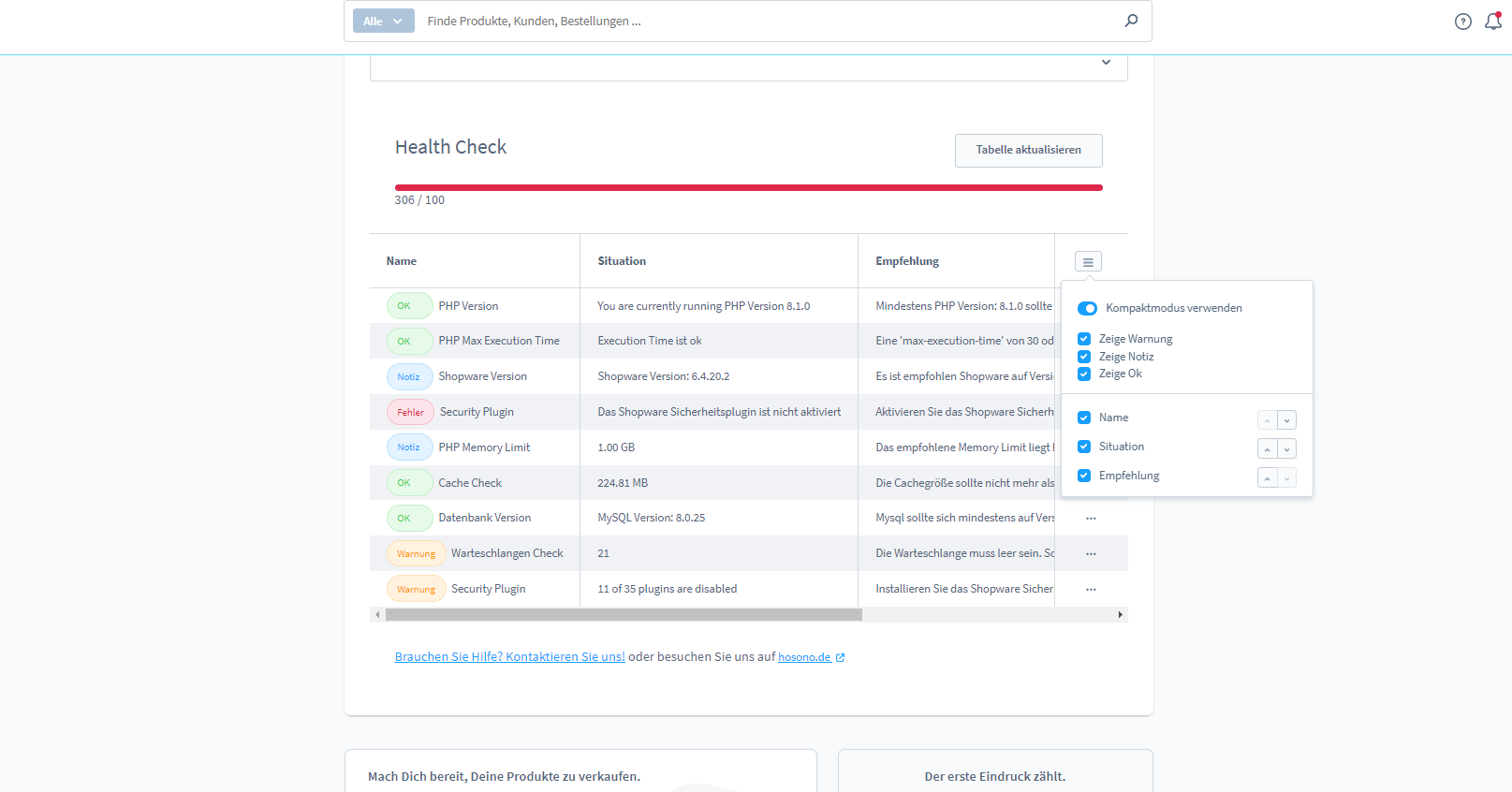Screen dimensions: 1512x792
Task: Open the table column settings list icon
Action: click(1088, 262)
